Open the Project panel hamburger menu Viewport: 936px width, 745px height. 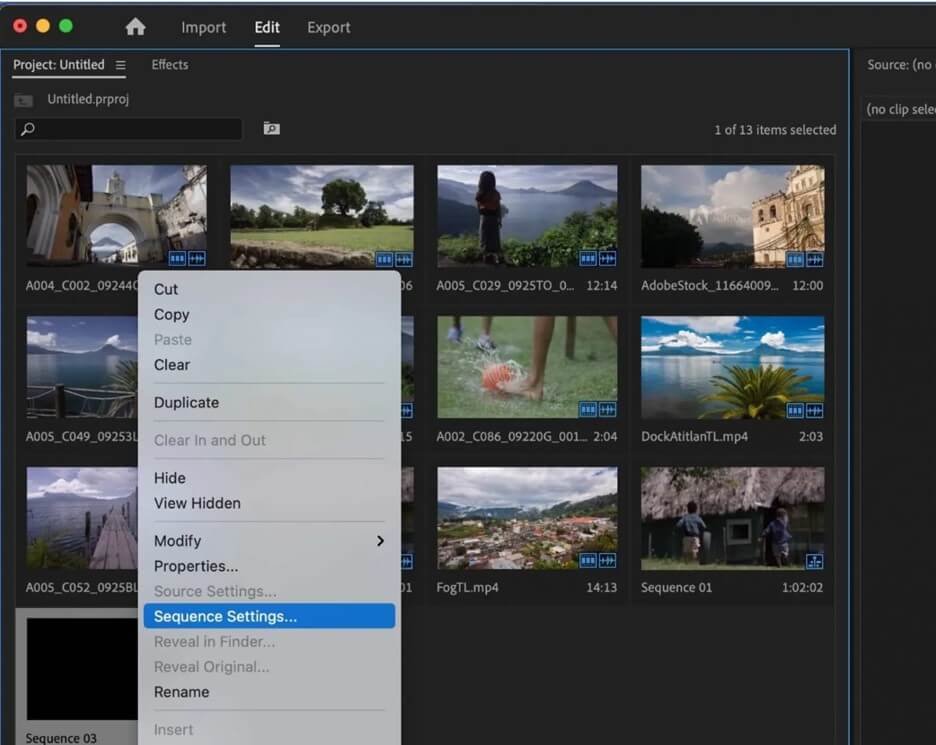(121, 65)
